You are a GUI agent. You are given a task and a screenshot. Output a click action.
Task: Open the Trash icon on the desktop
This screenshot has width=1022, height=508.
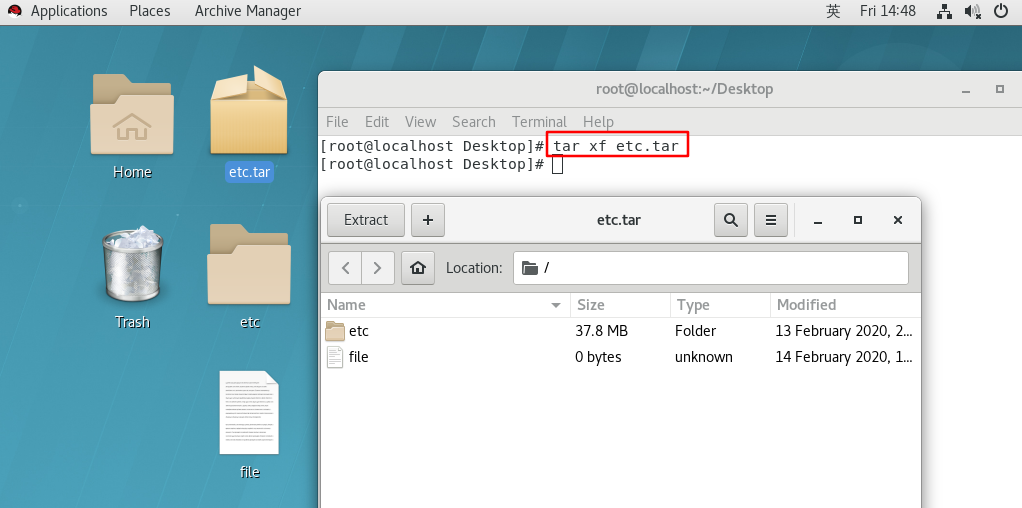(x=132, y=265)
